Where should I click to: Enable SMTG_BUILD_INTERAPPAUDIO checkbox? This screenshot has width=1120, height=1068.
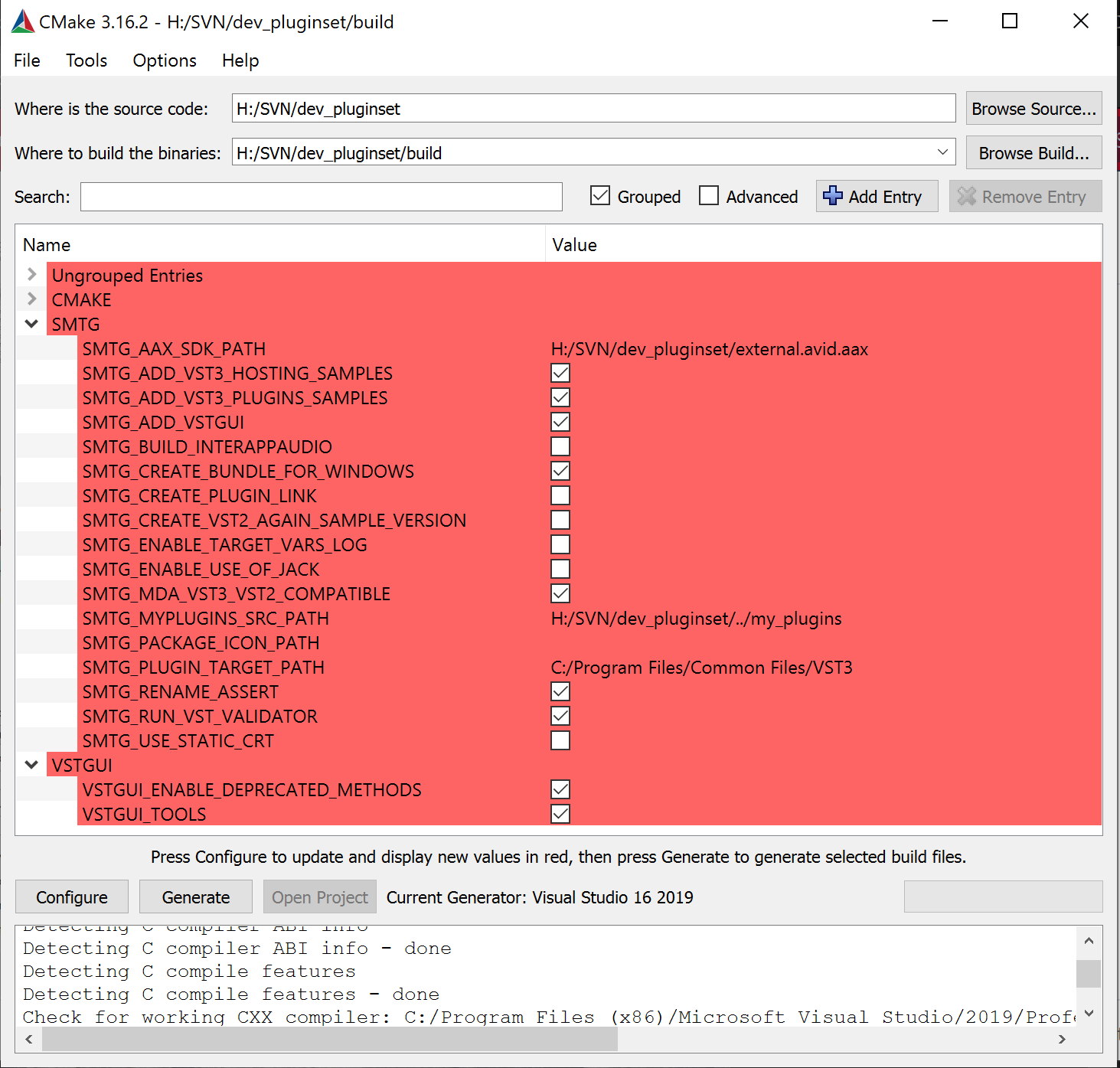[560, 446]
